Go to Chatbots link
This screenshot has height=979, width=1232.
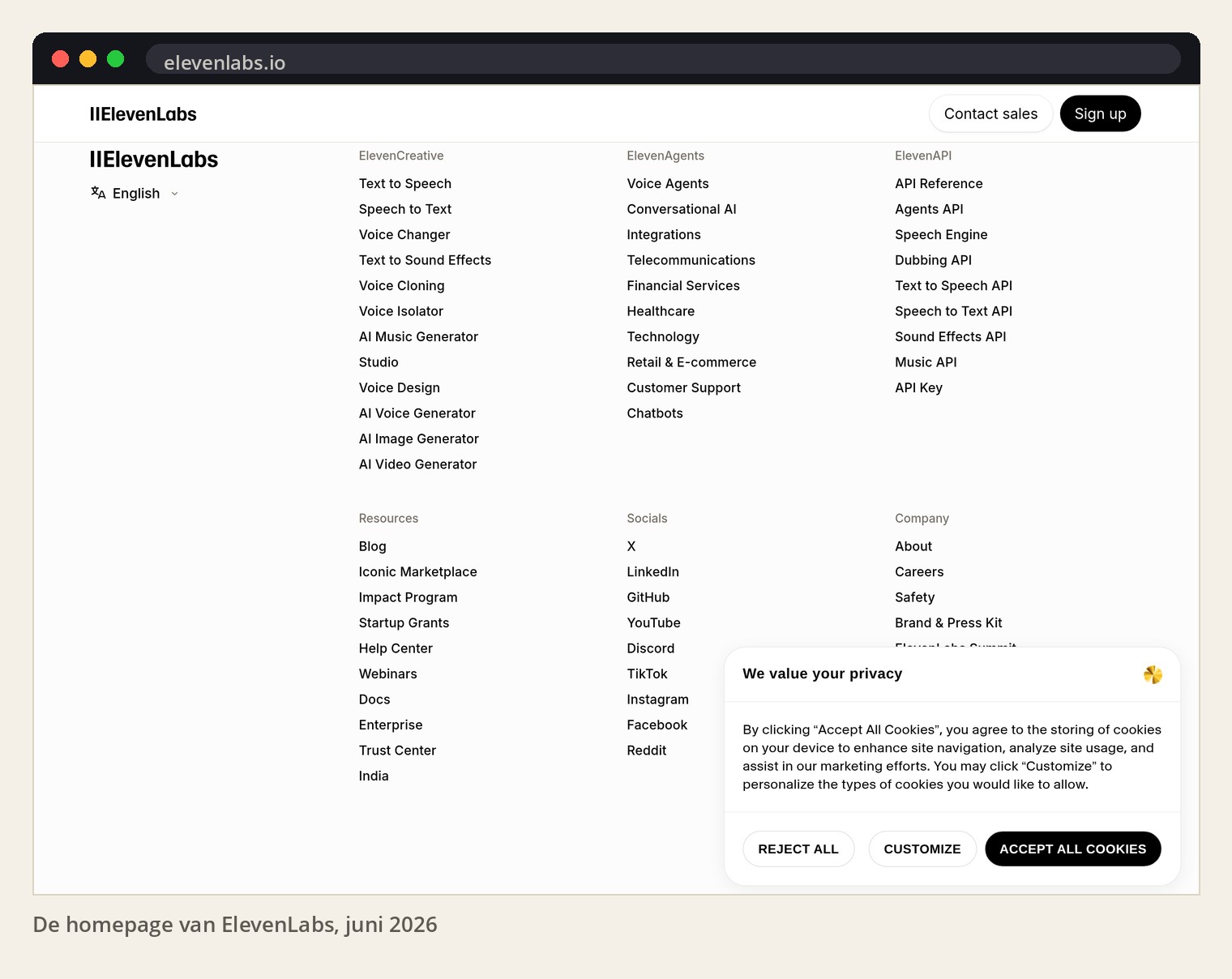(x=655, y=413)
